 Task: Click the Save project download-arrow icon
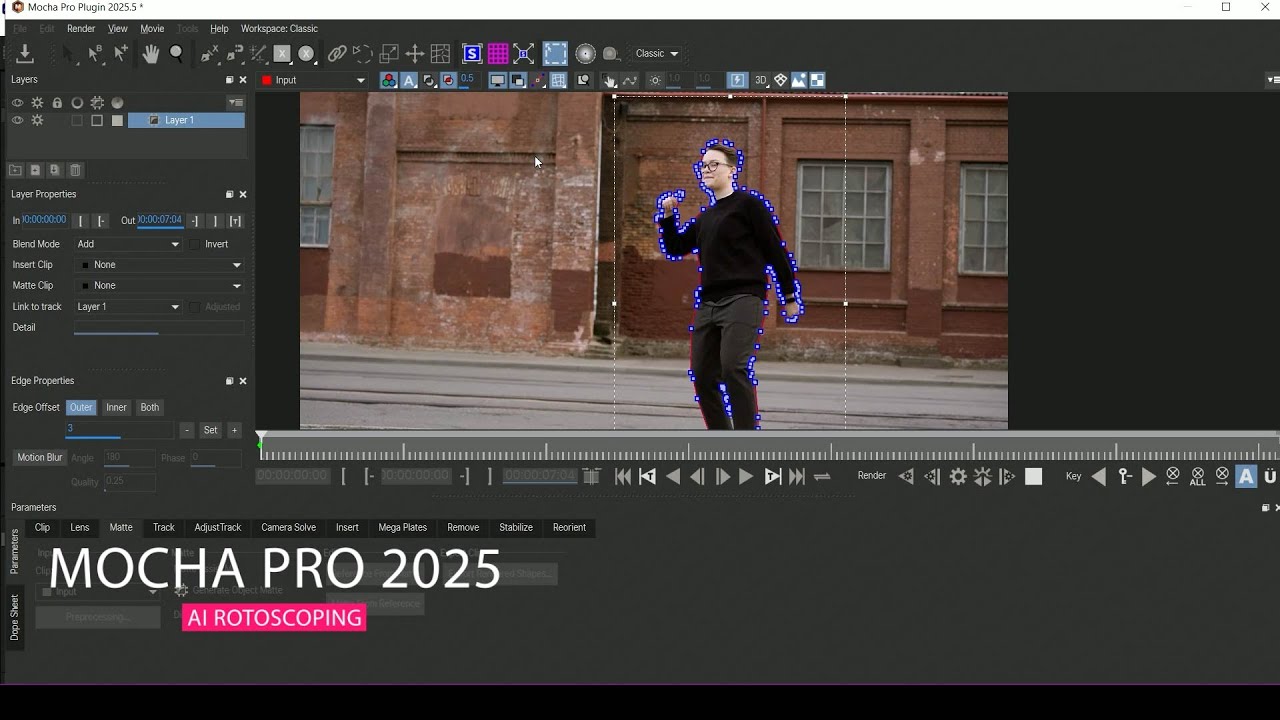25,54
